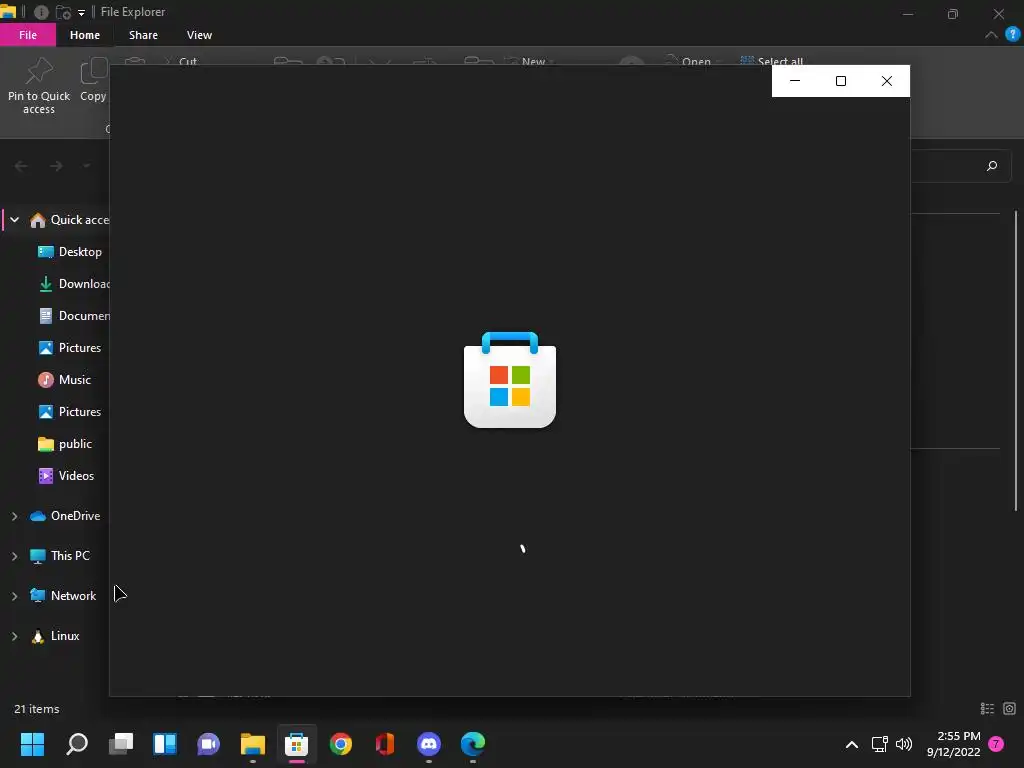Screen dimensions: 1024x768
Task: Maximize the Microsoft Store window
Action: [840, 81]
